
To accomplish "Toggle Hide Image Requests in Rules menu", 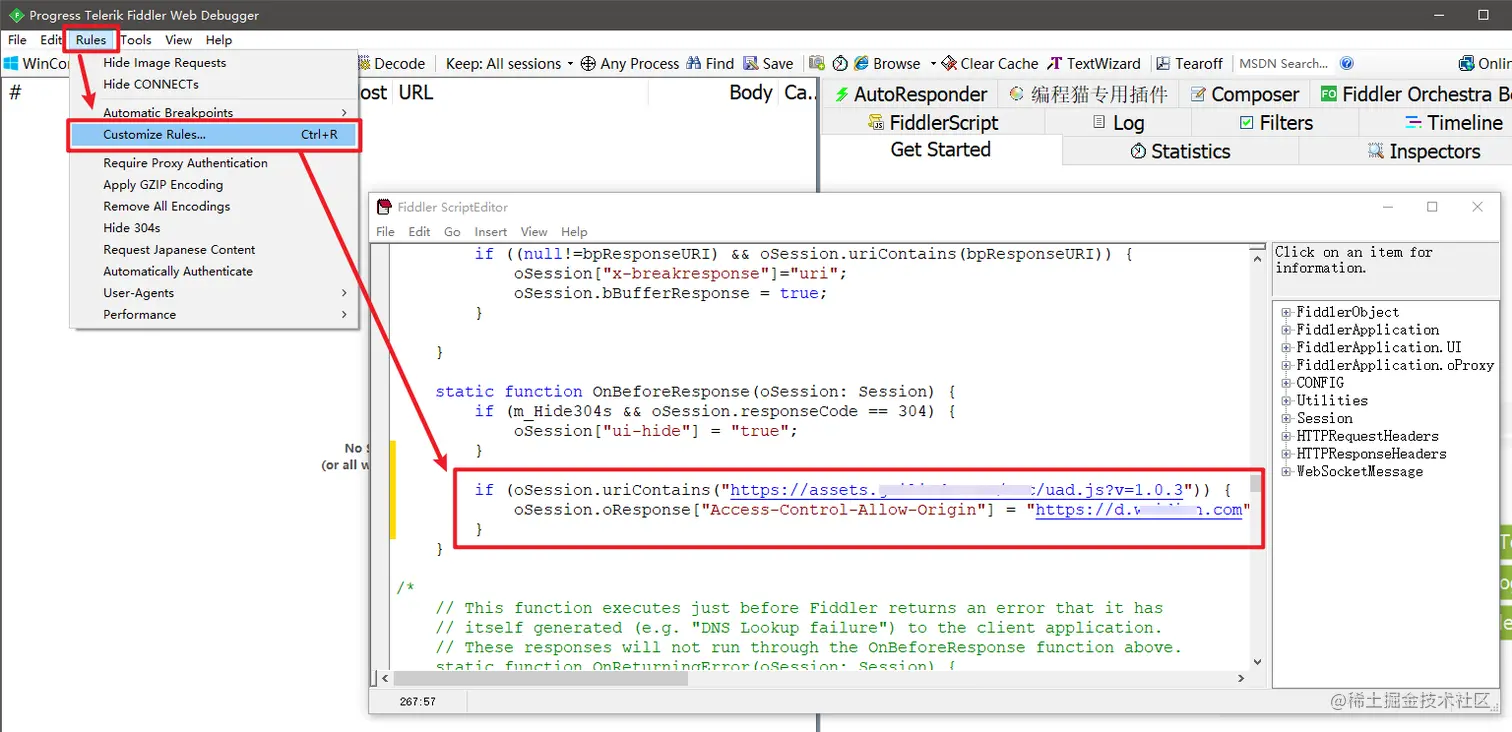I will coord(214,62).
